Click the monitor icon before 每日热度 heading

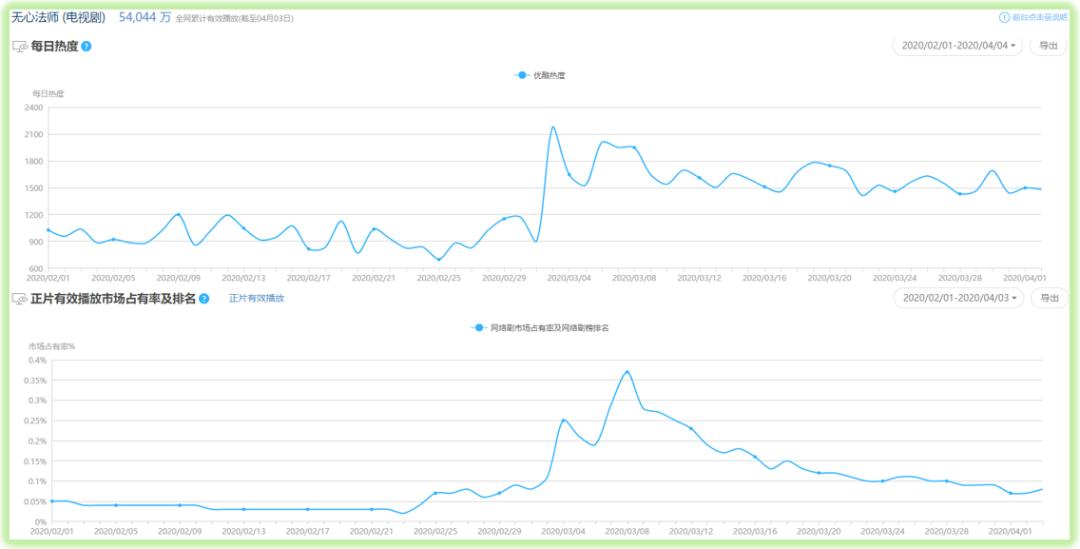pyautogui.click(x=20, y=47)
